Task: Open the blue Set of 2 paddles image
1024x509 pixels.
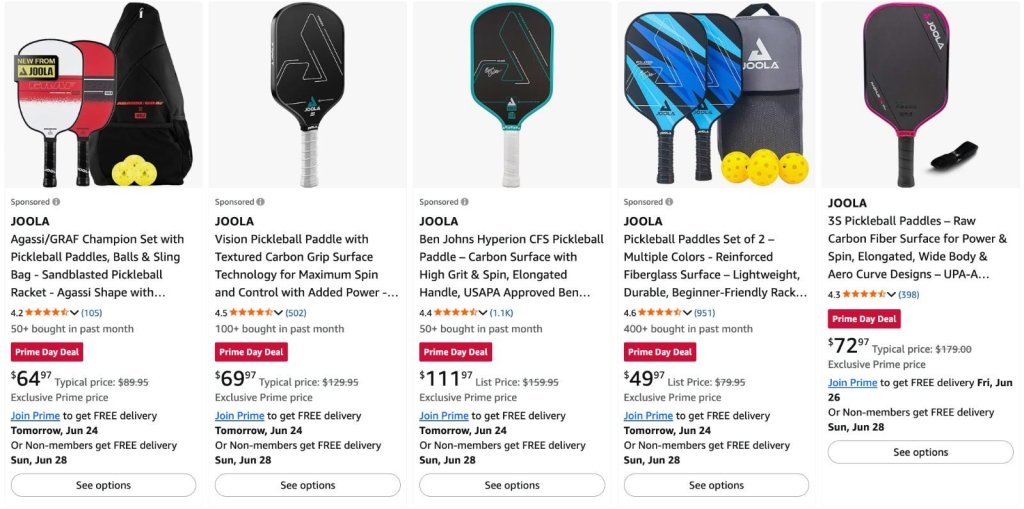Action: (716, 95)
